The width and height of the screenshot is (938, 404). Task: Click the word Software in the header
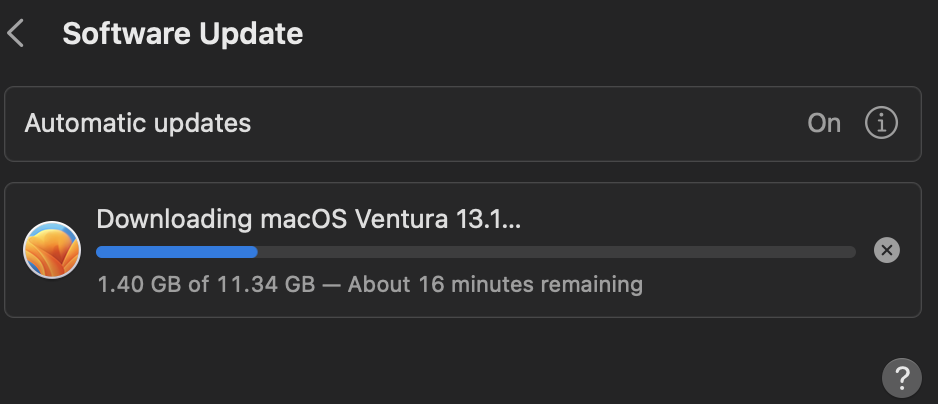coord(127,34)
